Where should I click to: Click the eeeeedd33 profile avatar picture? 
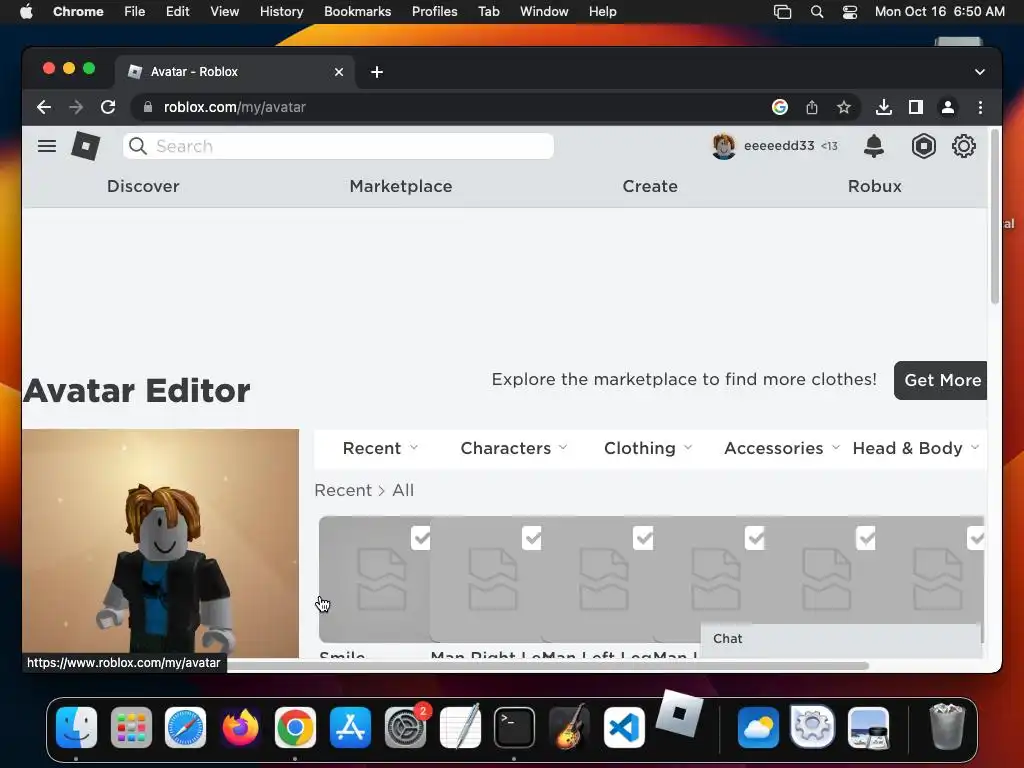point(724,146)
